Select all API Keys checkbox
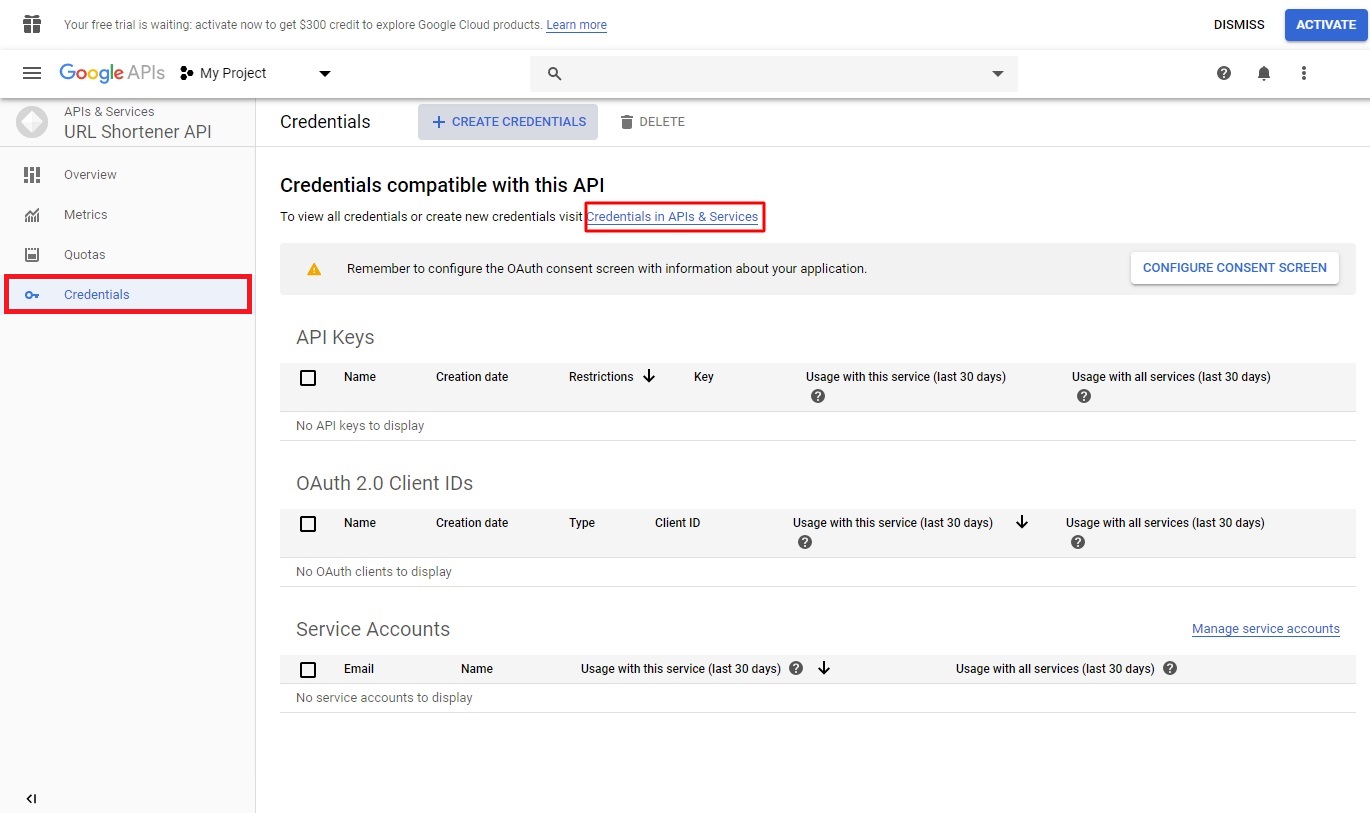The height and width of the screenshot is (813, 1370). pos(308,378)
